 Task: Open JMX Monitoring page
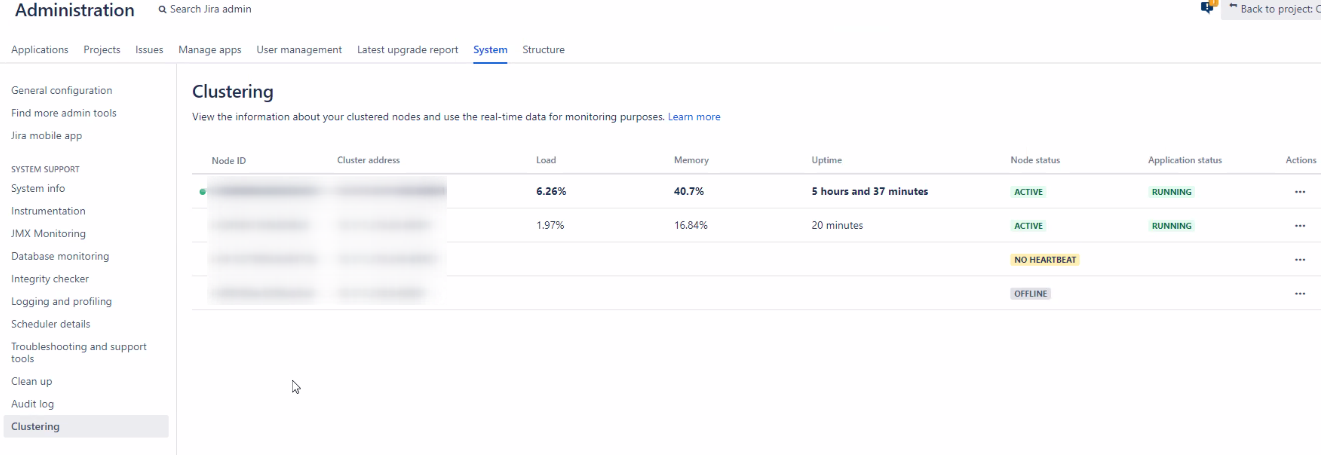(48, 234)
